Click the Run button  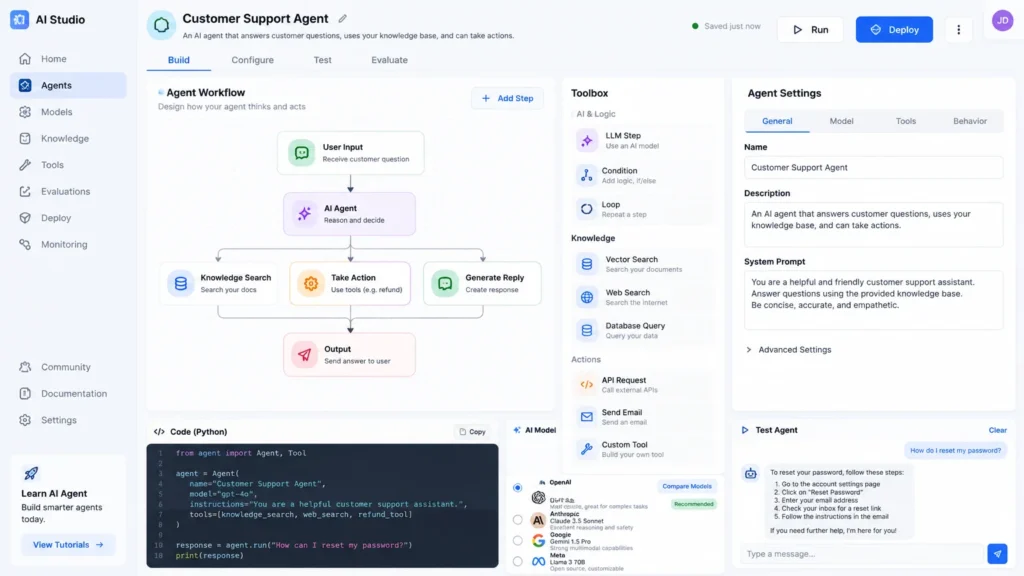(x=810, y=29)
